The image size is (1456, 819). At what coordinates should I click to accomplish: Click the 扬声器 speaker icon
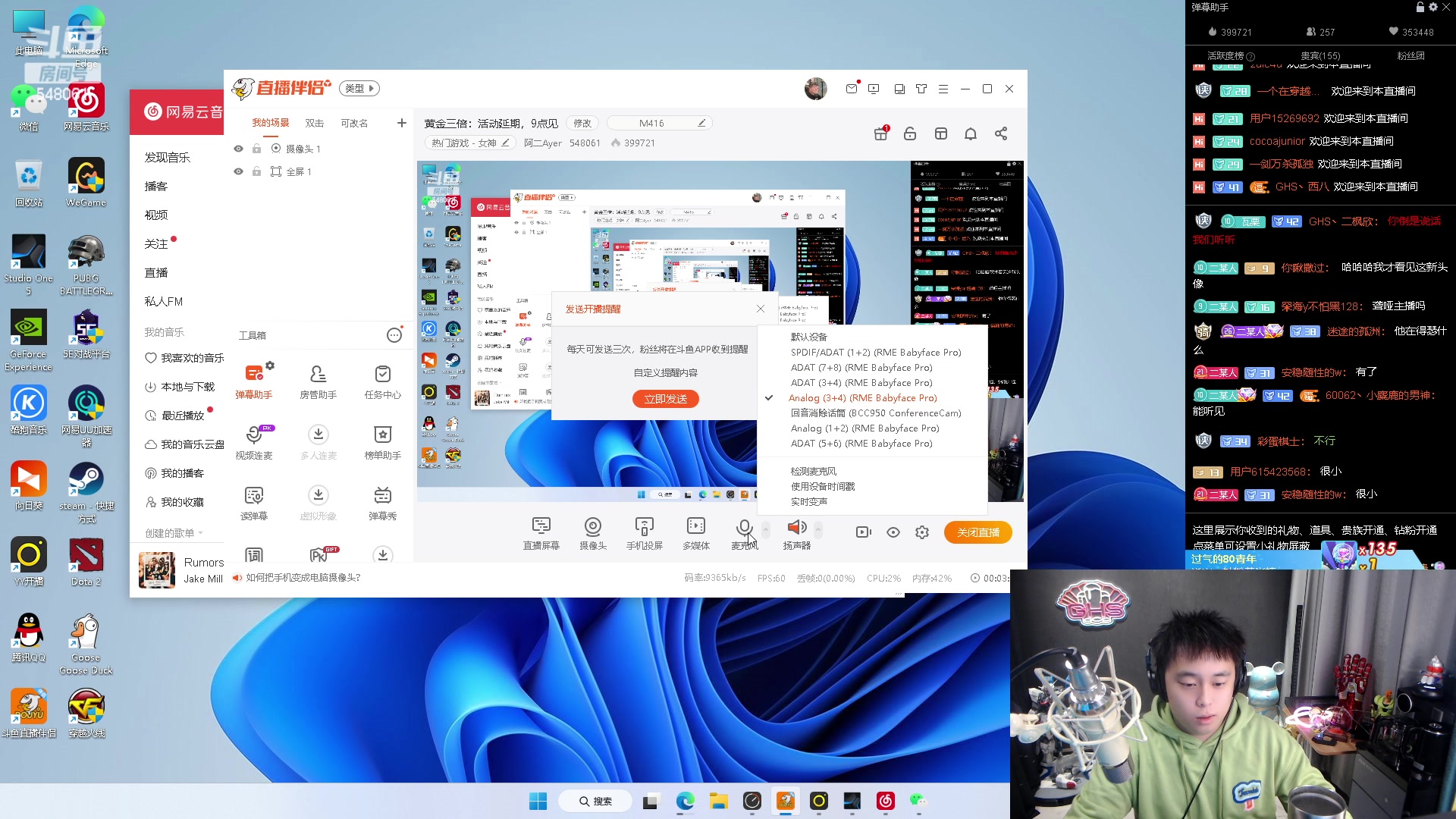pos(796,528)
